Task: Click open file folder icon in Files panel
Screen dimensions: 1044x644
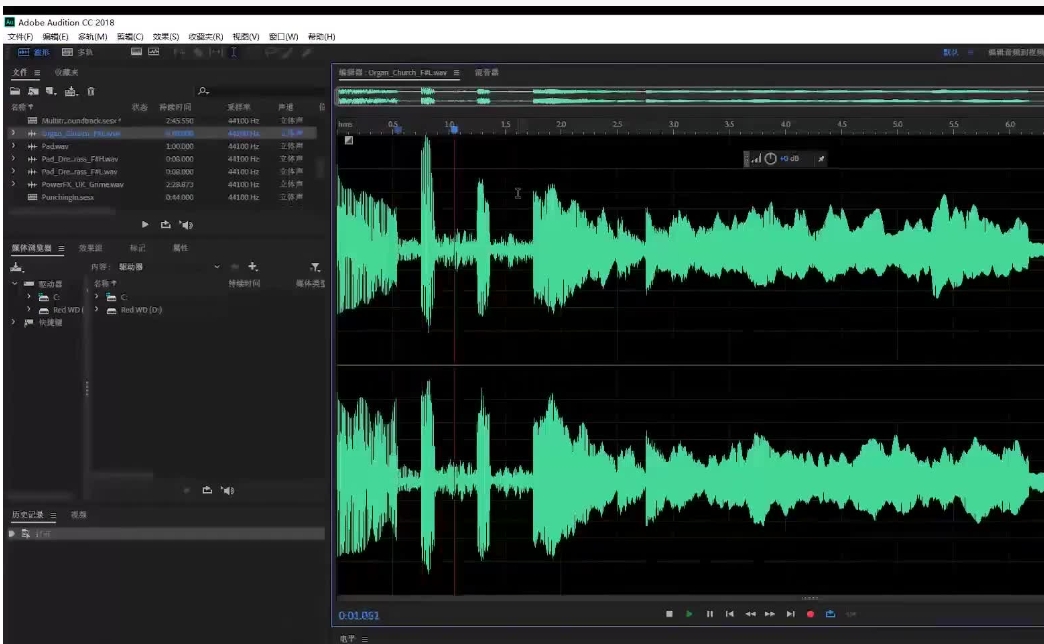Action: click(x=15, y=91)
